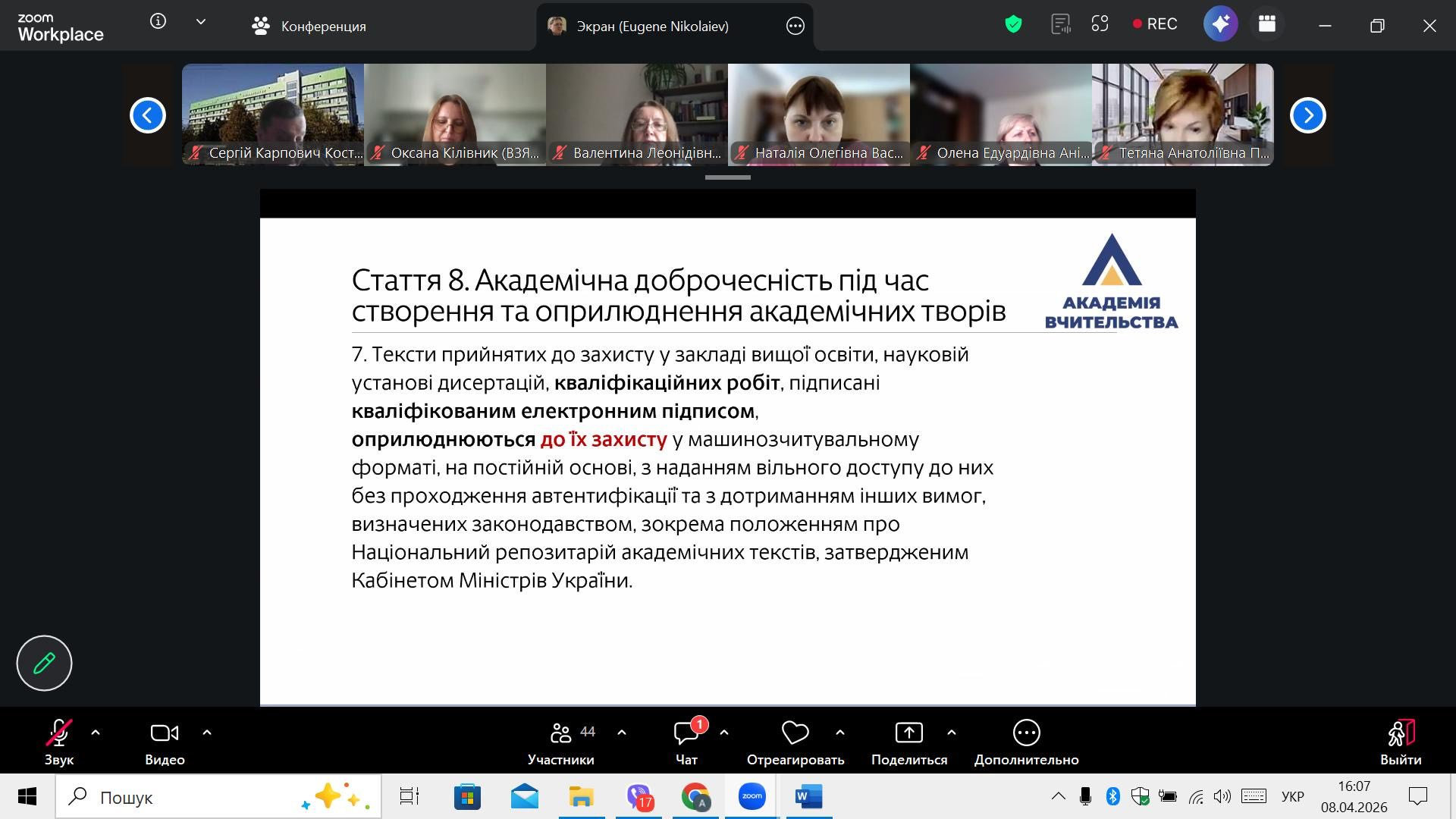Select Тетяна Анатоліївна video thumbnail

pos(1183,115)
